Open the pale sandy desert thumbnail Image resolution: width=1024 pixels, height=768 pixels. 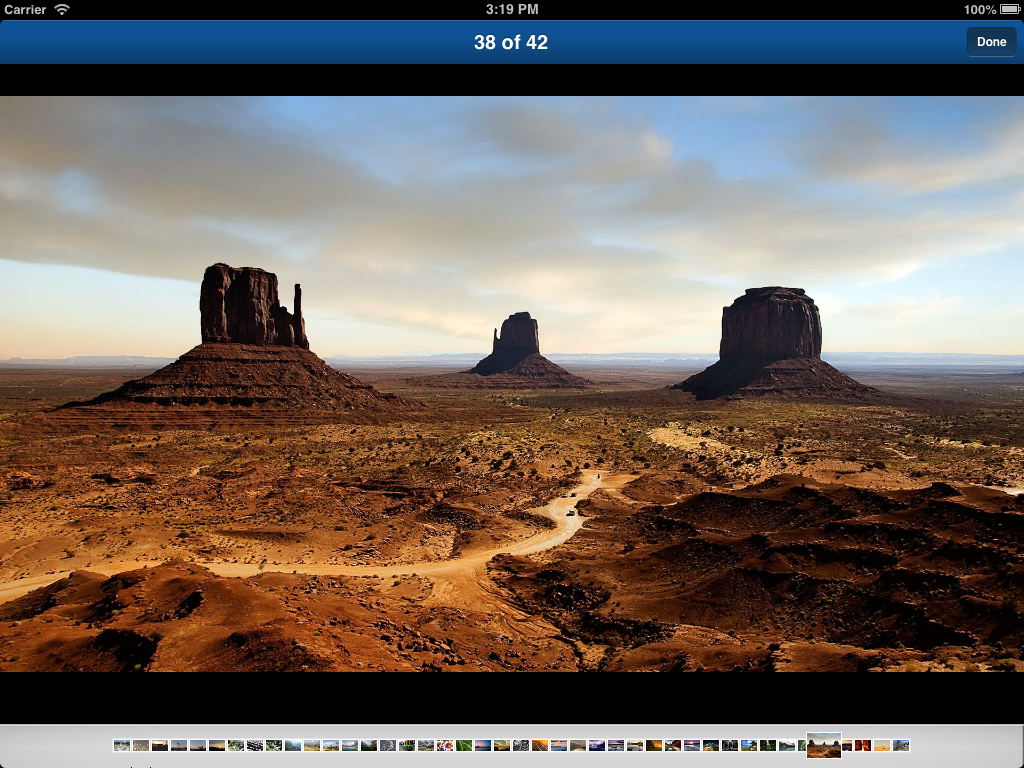click(x=882, y=745)
